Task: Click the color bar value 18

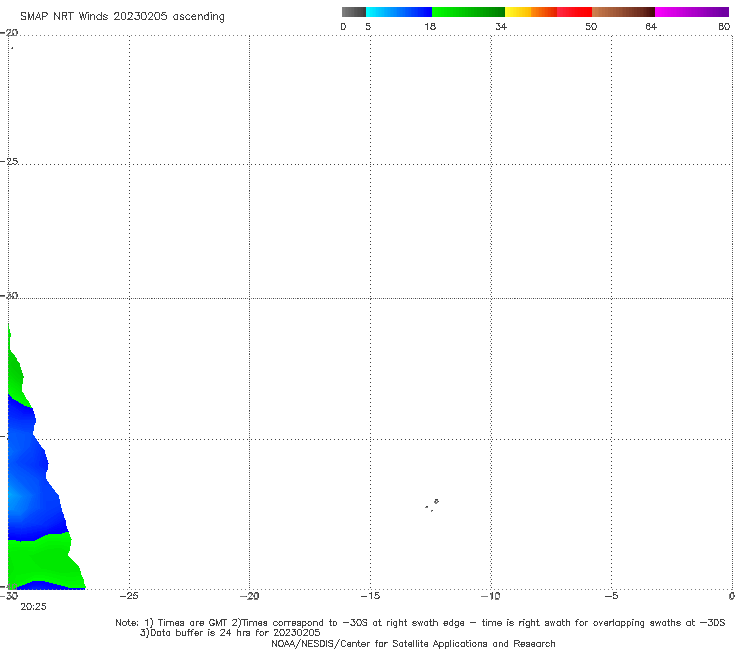Action: tap(430, 26)
